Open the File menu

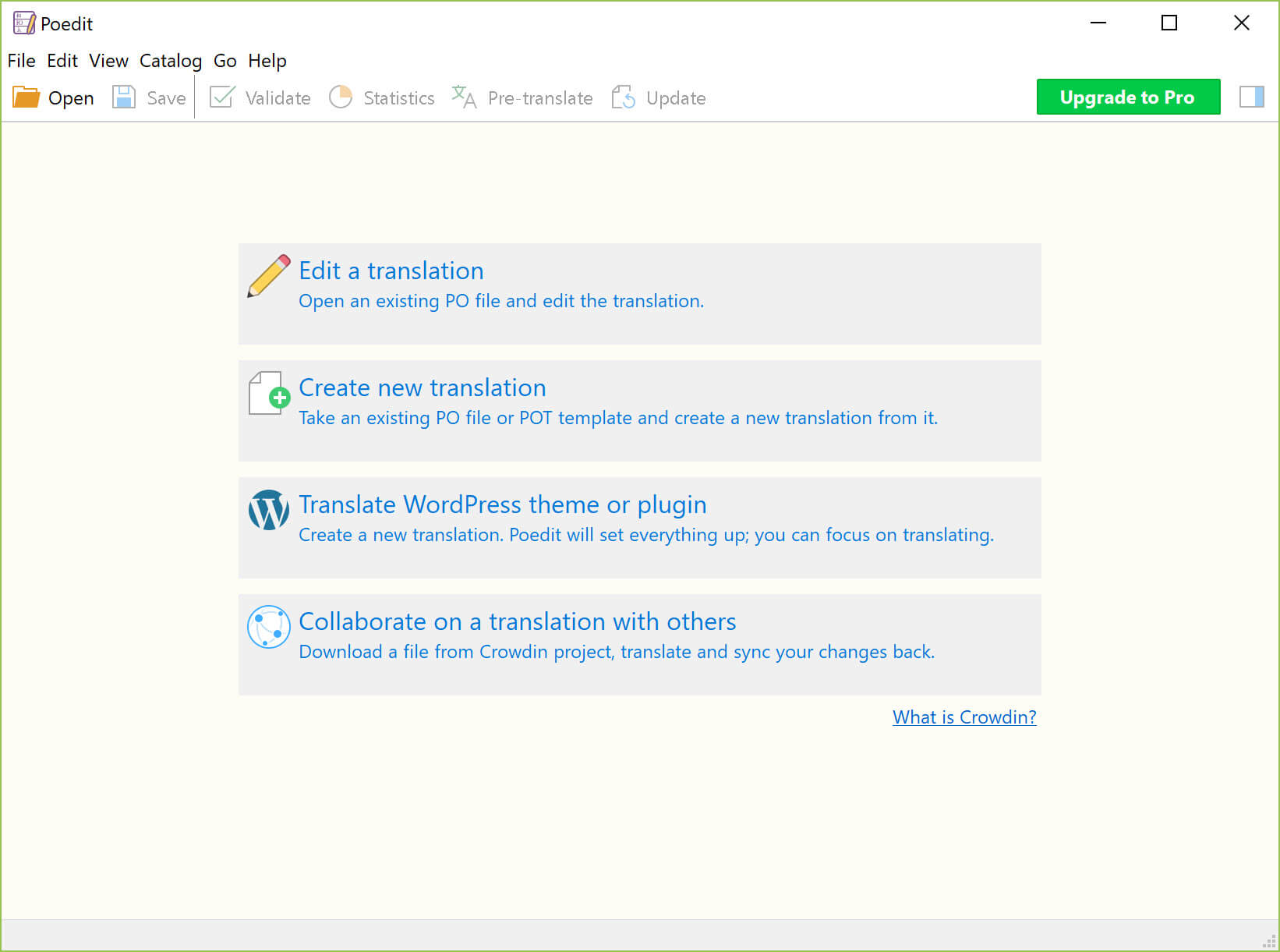pyautogui.click(x=21, y=61)
